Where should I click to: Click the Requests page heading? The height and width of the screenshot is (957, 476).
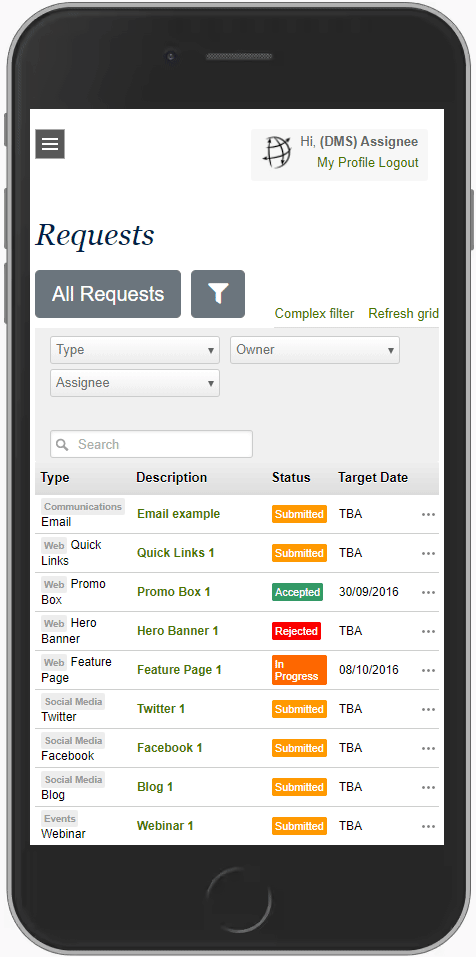click(x=95, y=236)
